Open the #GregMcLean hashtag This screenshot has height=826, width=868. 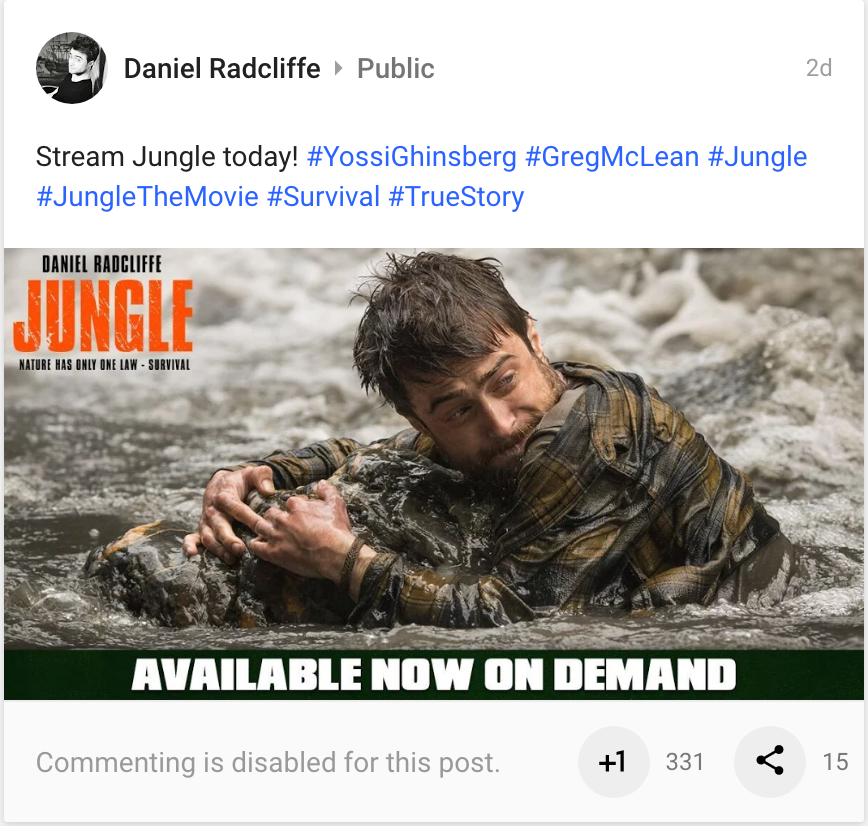[x=612, y=157]
